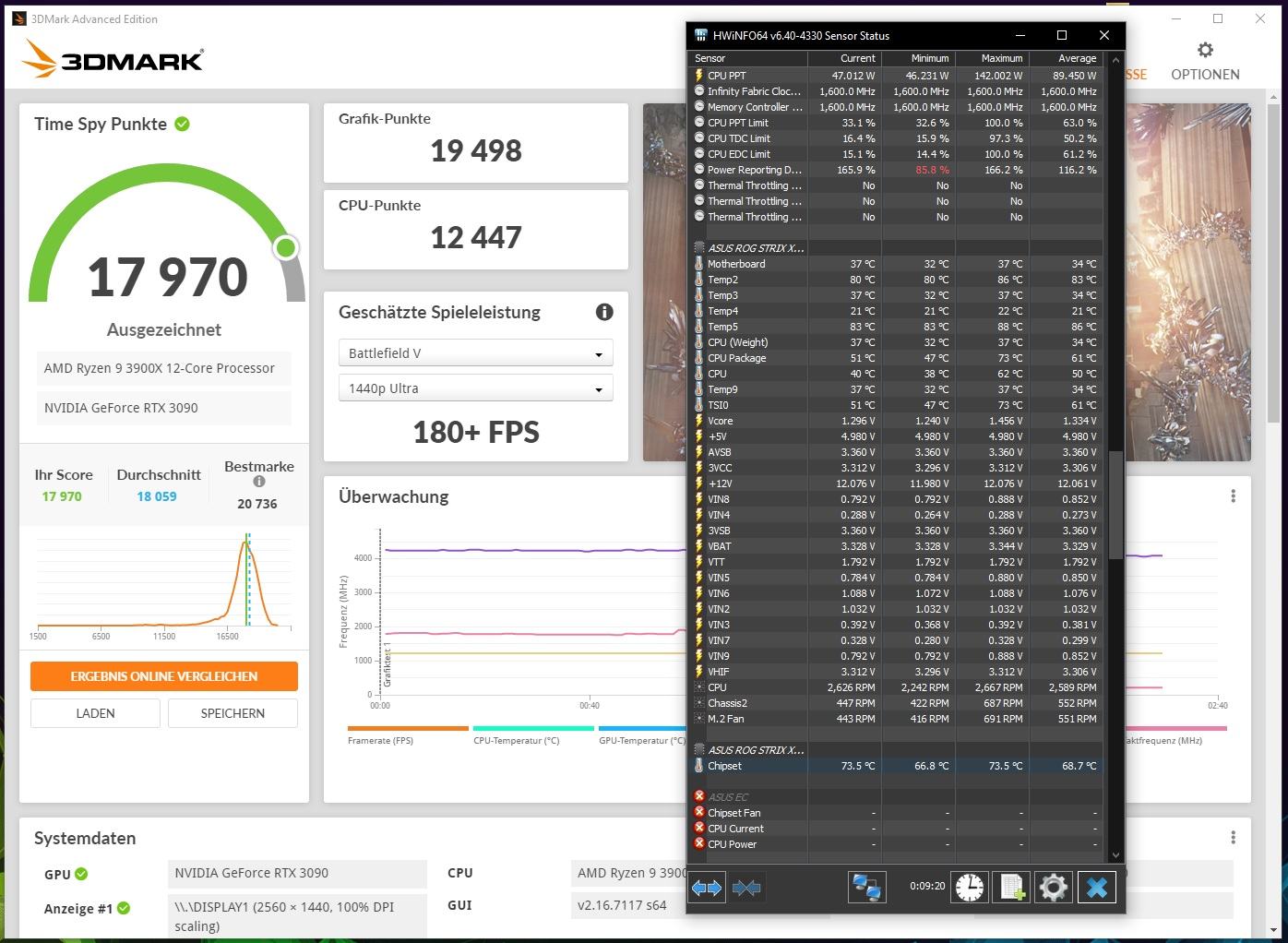Image resolution: width=1288 pixels, height=943 pixels.
Task: Click the info icon beside Geschätzte Spieleleistung
Action: click(x=604, y=312)
